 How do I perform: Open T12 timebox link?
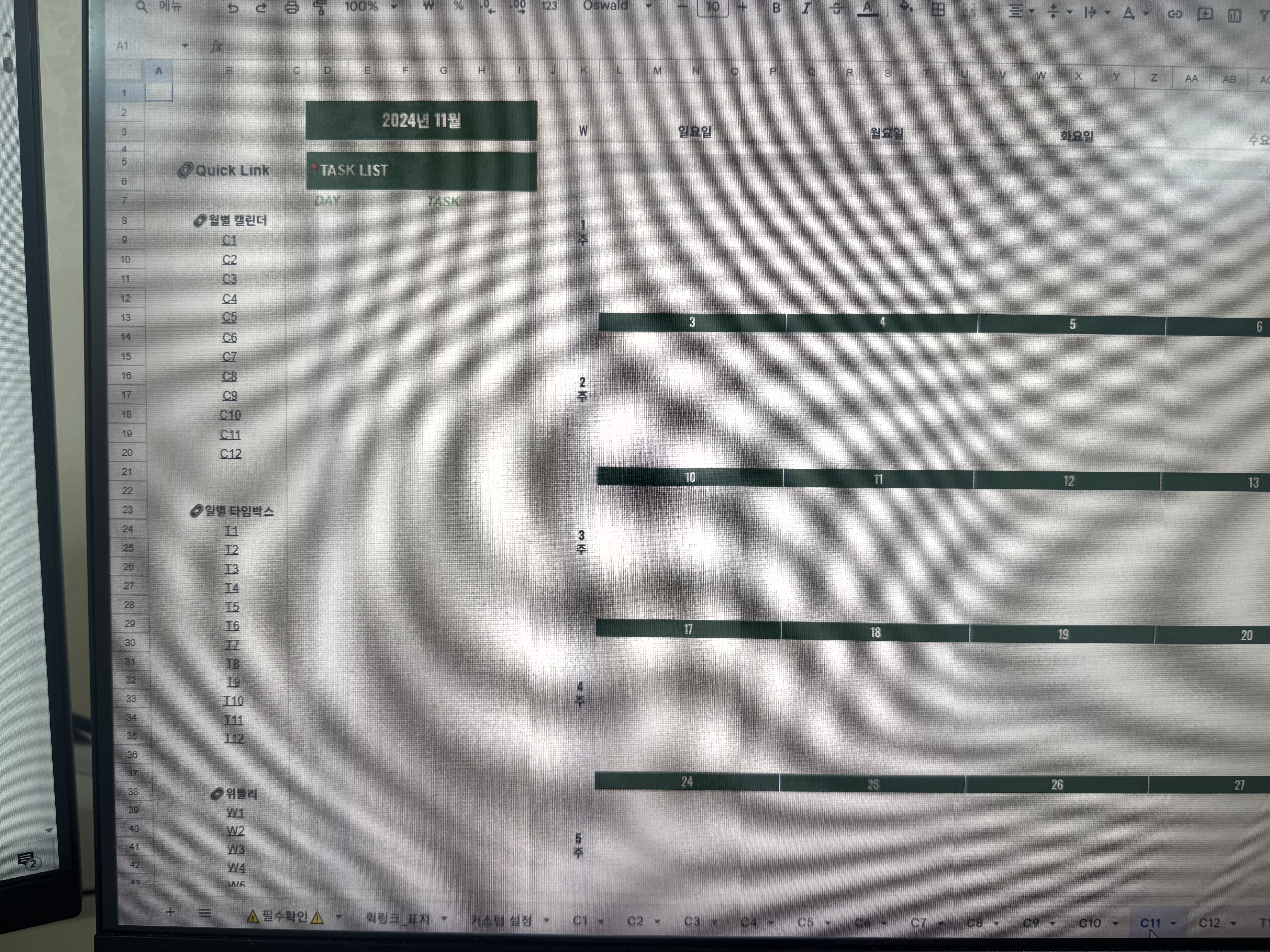point(234,738)
